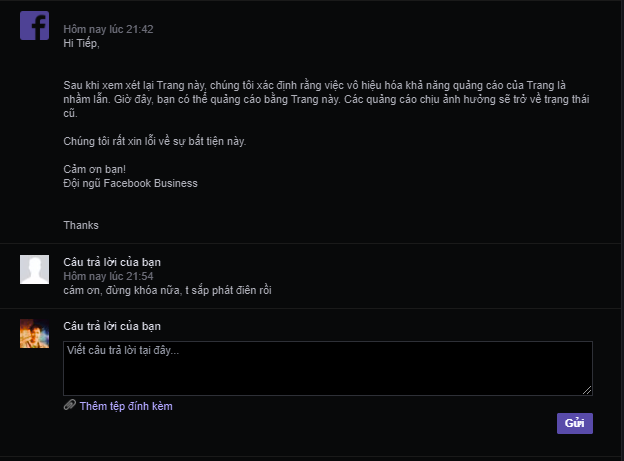This screenshot has width=624, height=461.
Task: Click the Hi Tiếp greeting line
Action: [82, 43]
